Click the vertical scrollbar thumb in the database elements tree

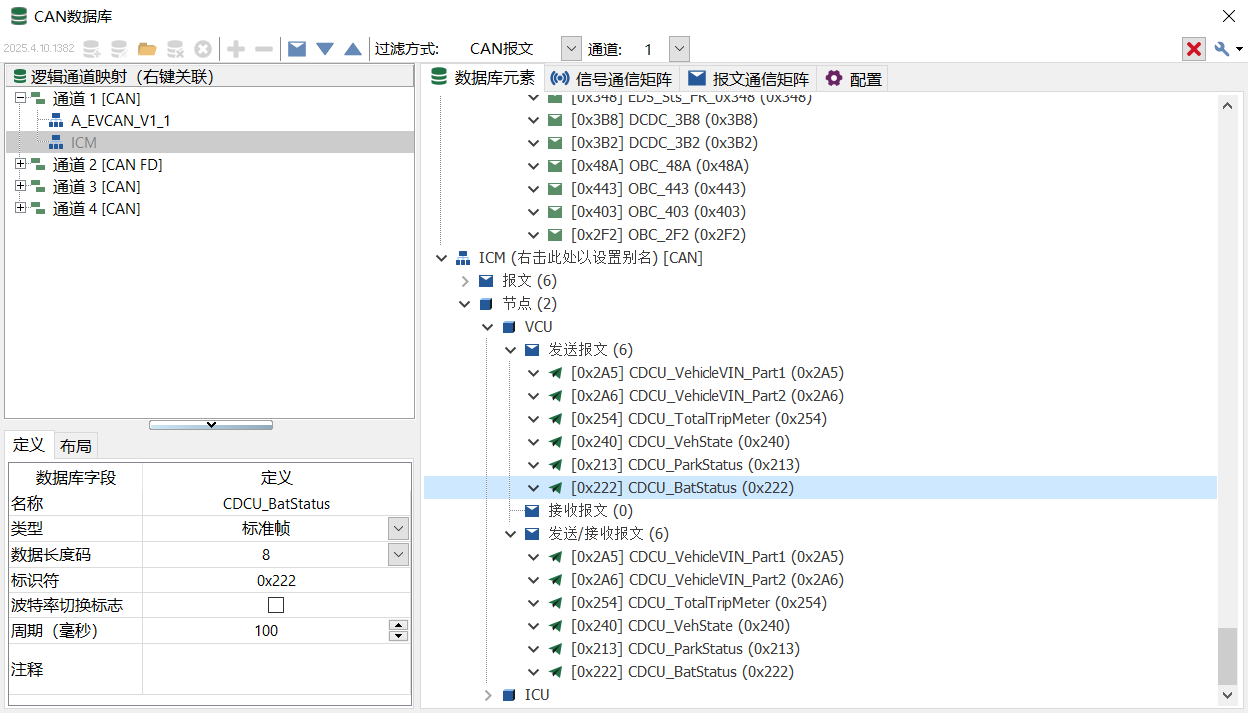pyautogui.click(x=1228, y=656)
